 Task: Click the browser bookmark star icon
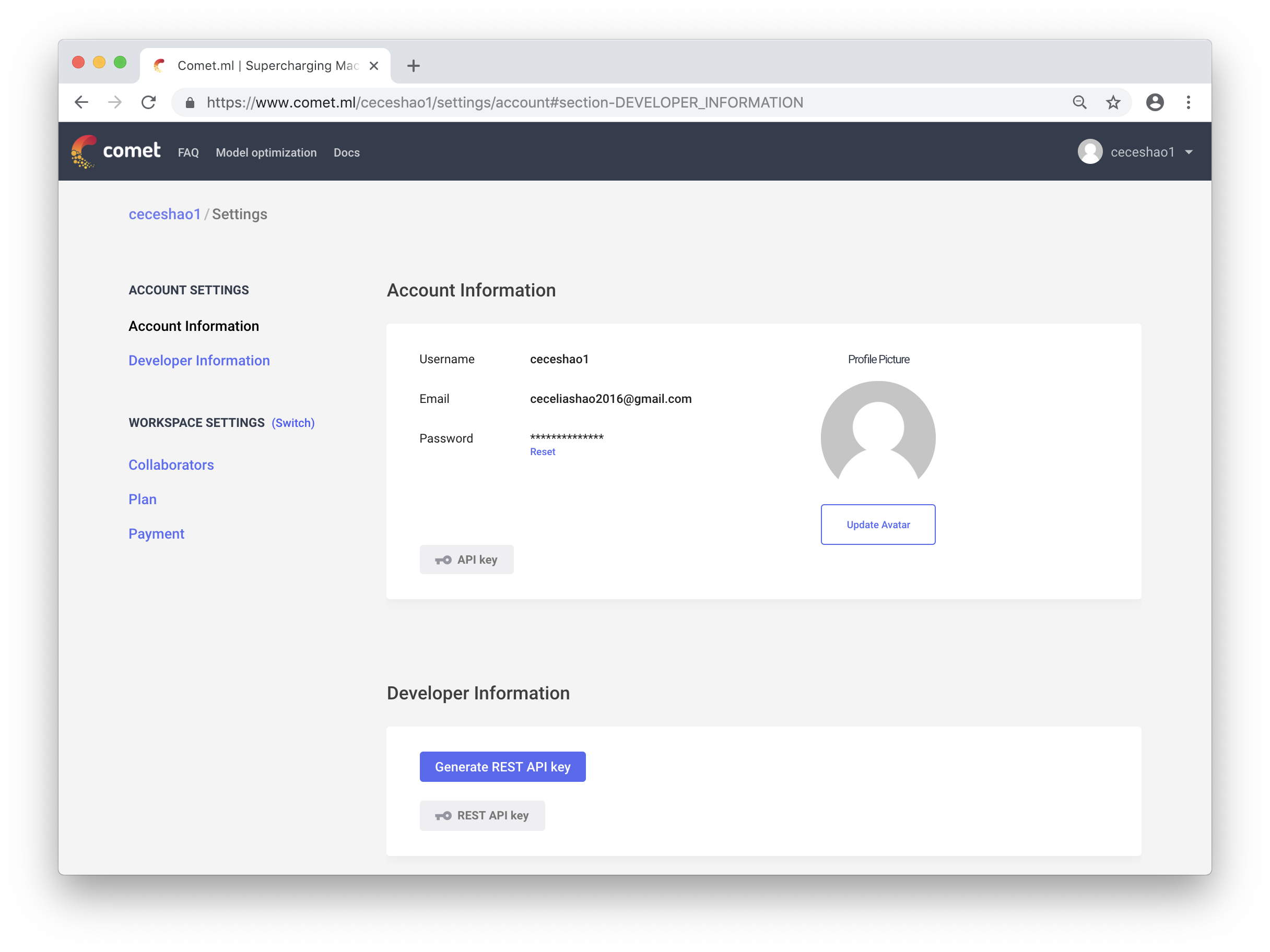pos(1112,102)
